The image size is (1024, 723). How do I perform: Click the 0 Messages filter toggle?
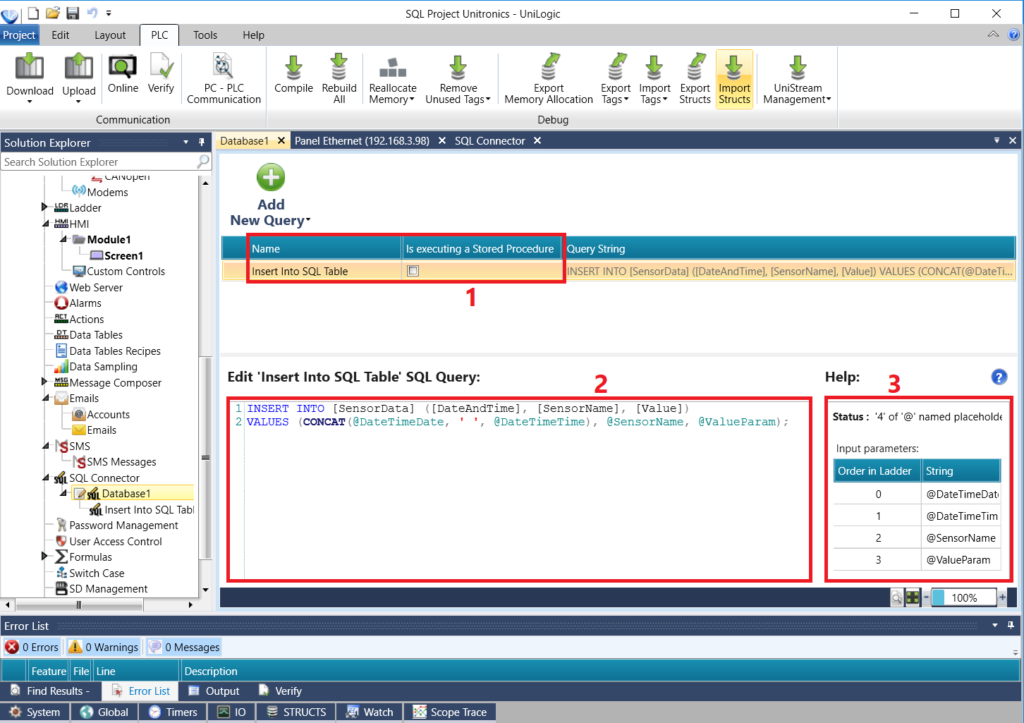[184, 647]
